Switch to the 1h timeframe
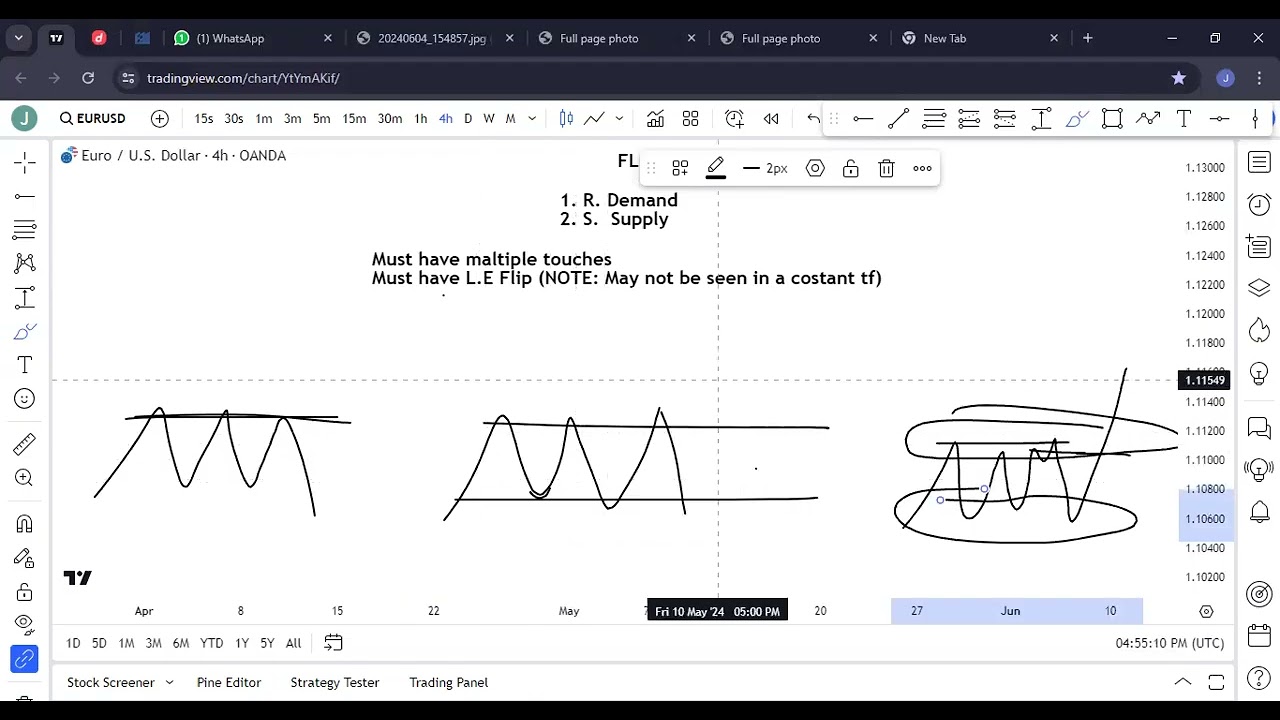Image resolution: width=1280 pixels, height=720 pixels. tap(421, 118)
